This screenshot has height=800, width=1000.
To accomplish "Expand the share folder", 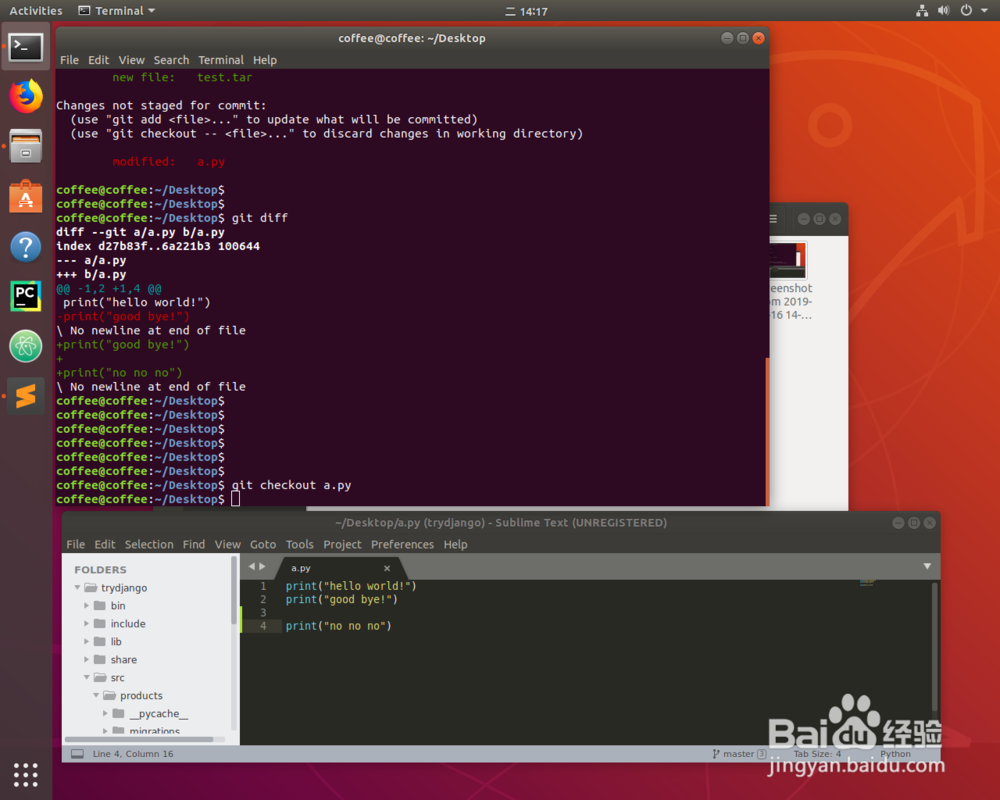I will tap(87, 659).
